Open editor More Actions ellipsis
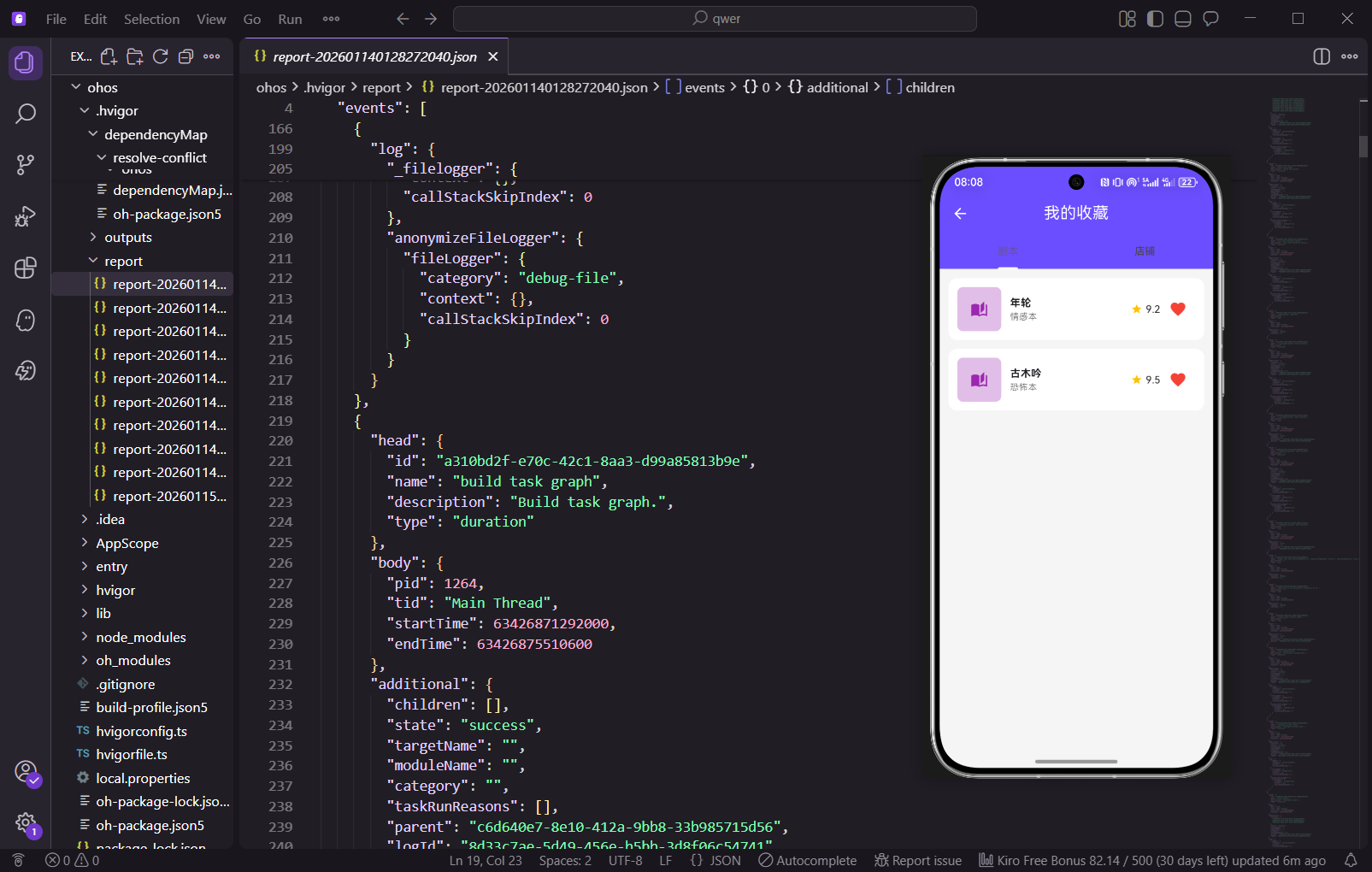 1350,56
